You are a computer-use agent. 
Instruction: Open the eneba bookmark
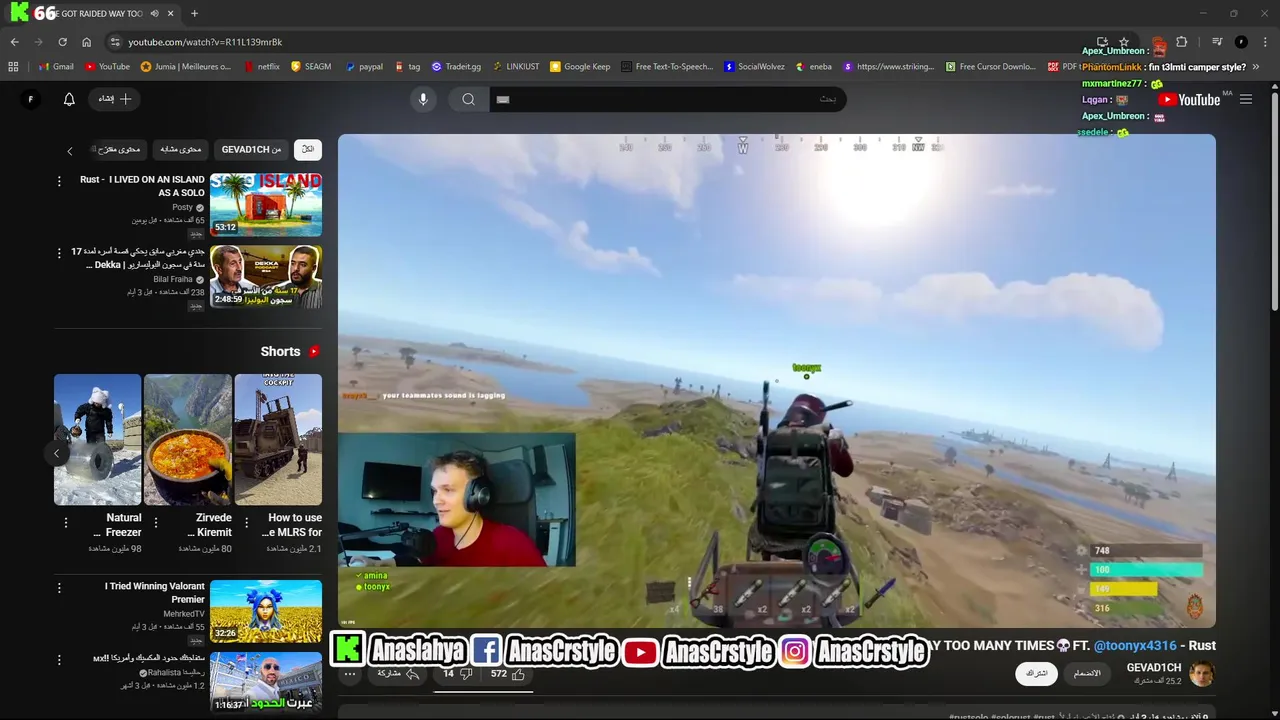814,67
